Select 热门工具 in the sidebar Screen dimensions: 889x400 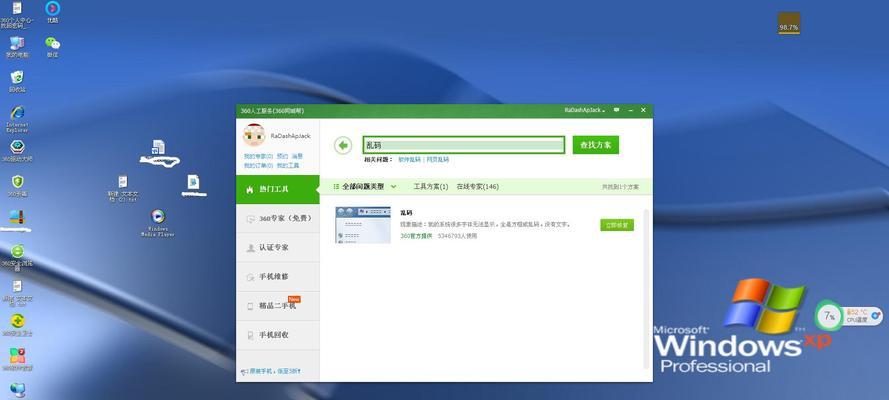pyautogui.click(x=278, y=189)
